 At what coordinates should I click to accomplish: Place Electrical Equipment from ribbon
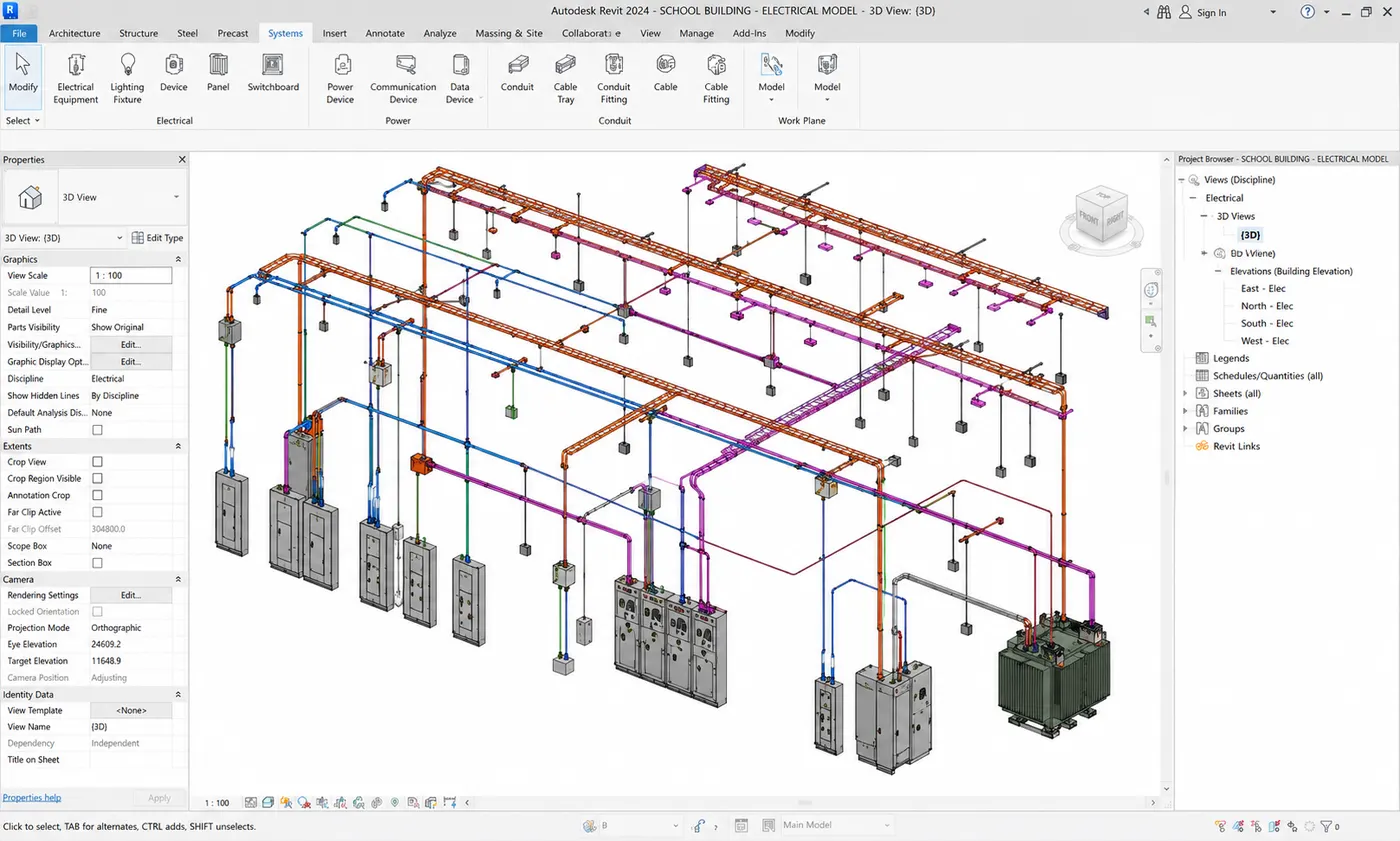point(76,79)
